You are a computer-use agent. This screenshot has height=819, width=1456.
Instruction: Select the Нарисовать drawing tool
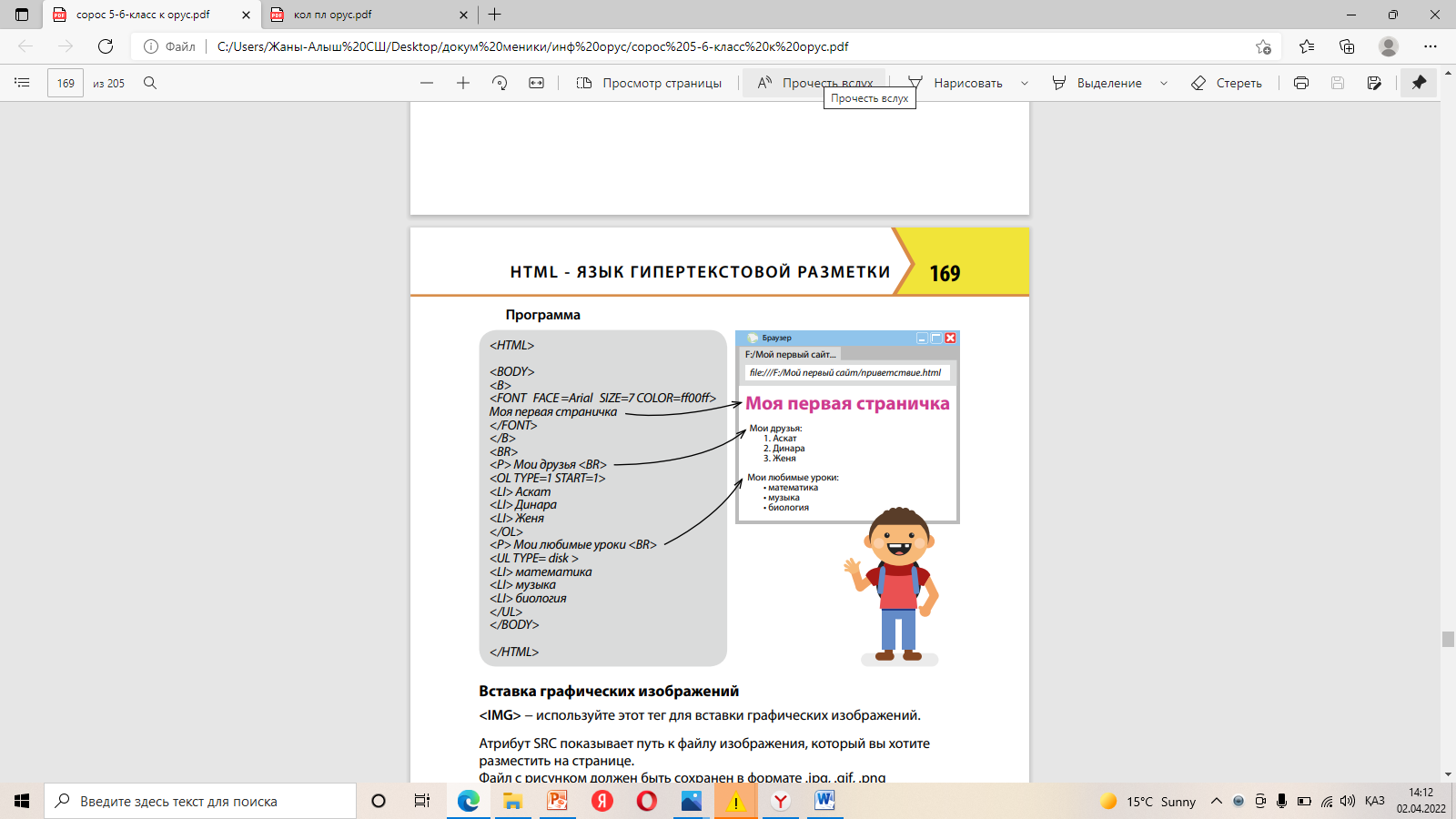click(955, 83)
